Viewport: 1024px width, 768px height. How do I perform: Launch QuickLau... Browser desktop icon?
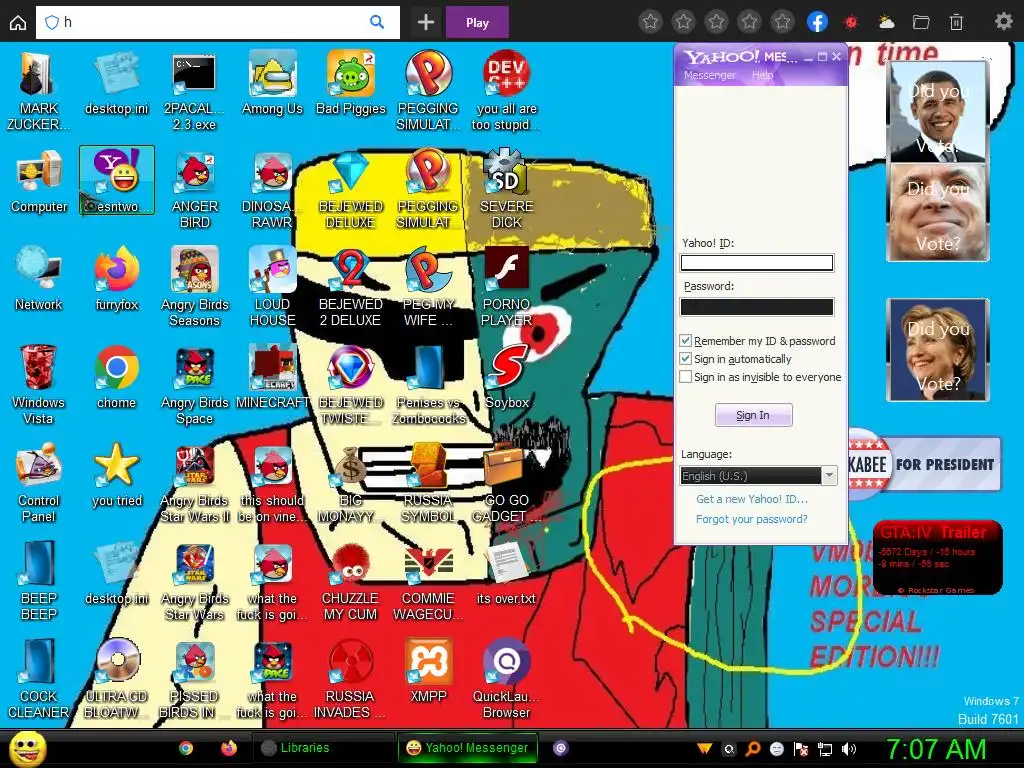tap(507, 679)
